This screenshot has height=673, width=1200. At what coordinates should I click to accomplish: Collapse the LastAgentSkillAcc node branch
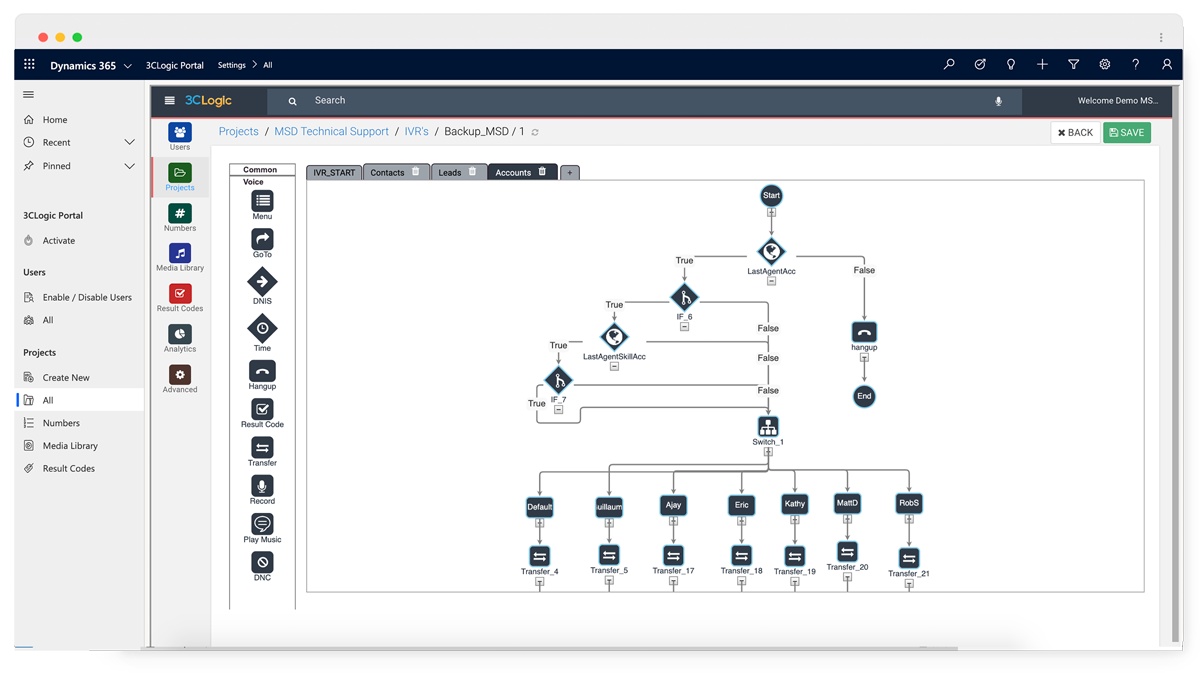click(x=614, y=366)
